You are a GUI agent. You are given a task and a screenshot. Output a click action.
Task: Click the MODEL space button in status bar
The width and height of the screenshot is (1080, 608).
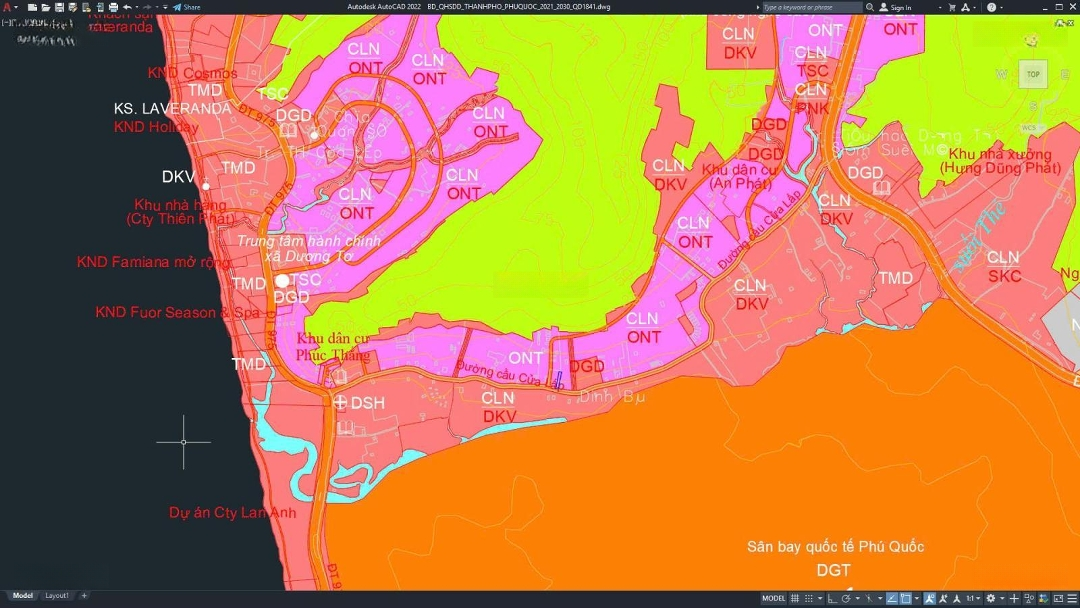coord(774,598)
